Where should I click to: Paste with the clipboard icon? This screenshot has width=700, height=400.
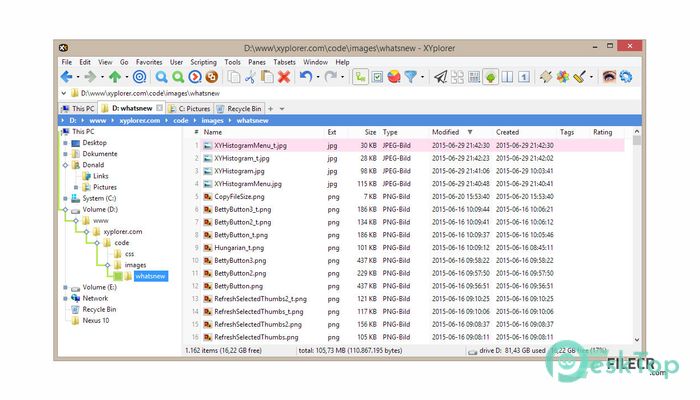[x=267, y=77]
